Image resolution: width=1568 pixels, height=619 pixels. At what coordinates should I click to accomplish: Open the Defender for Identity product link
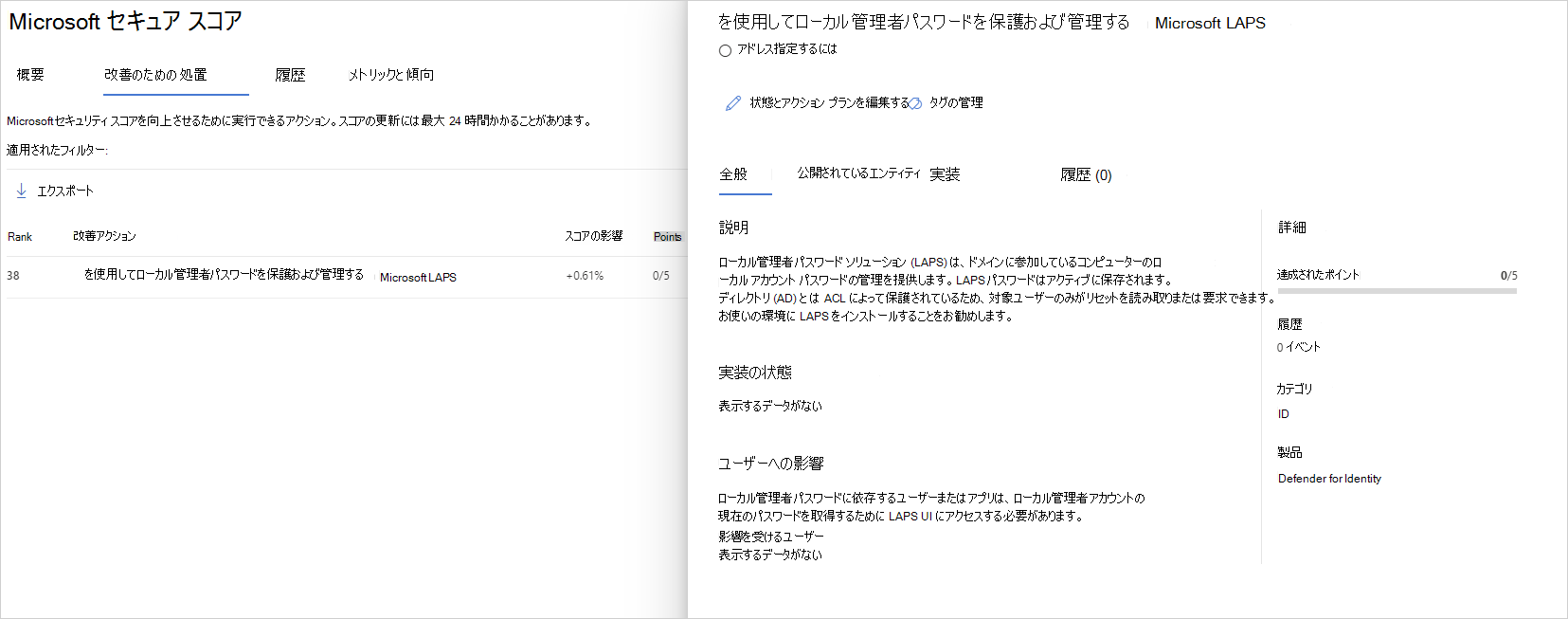(1329, 479)
